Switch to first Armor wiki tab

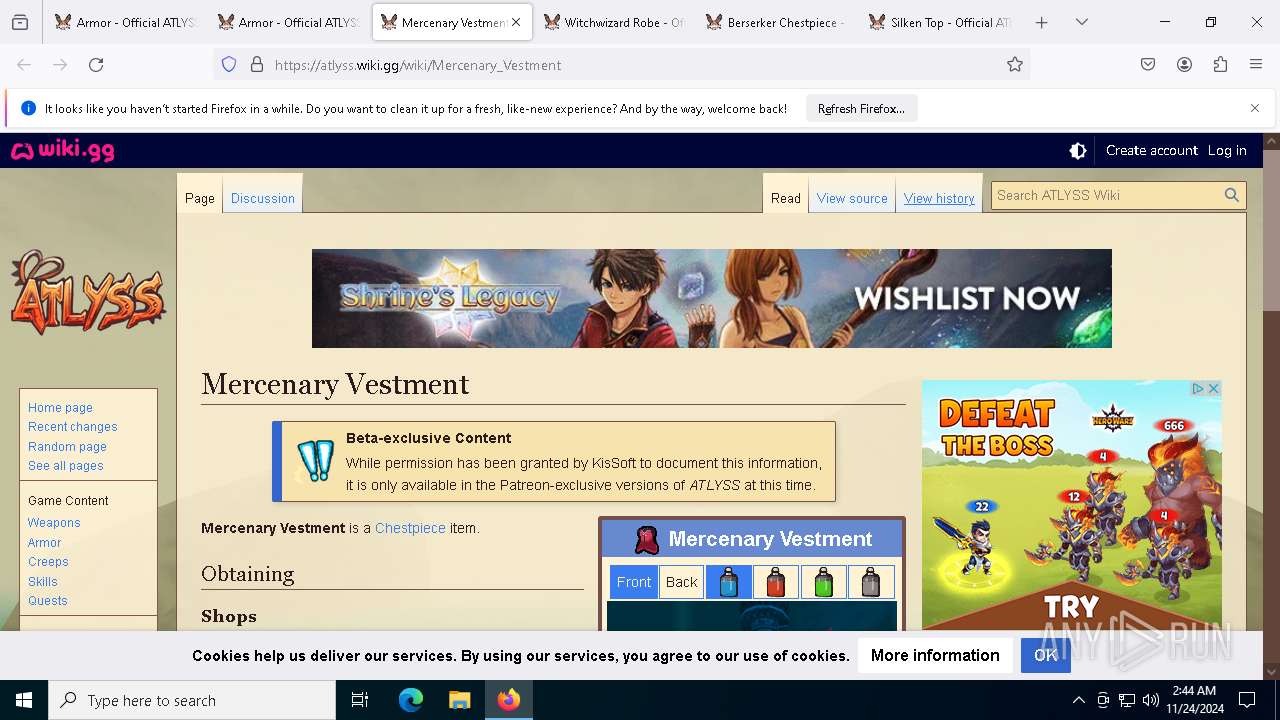[x=126, y=22]
